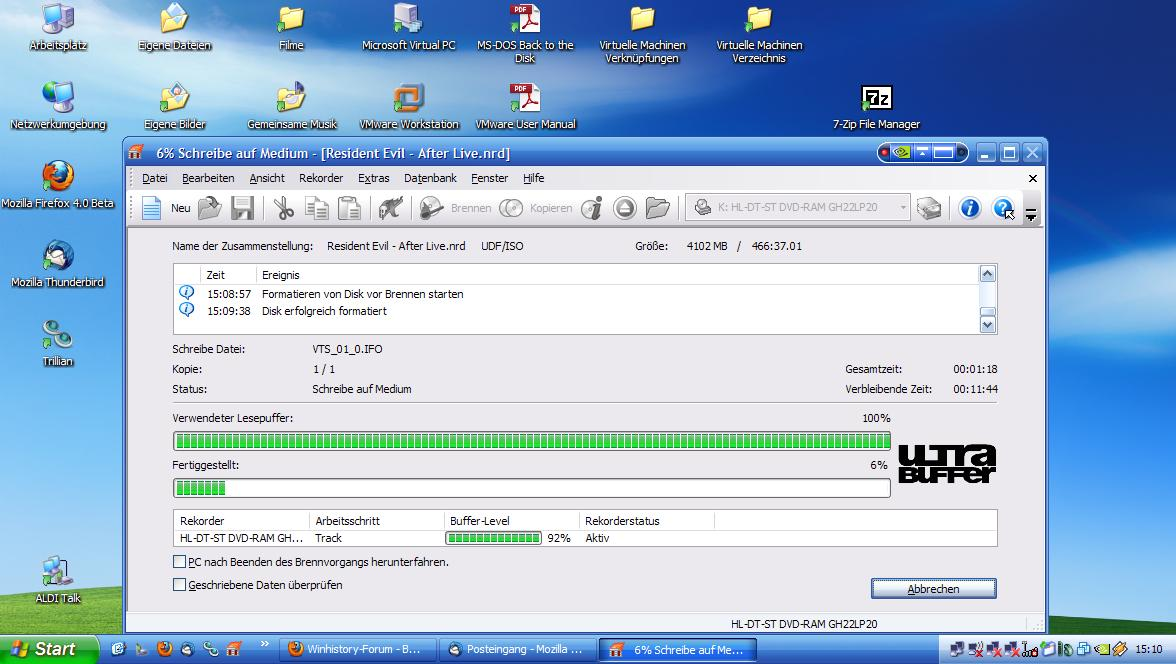Click the Abbrechen button
The image size is (1176, 664).
tap(933, 589)
